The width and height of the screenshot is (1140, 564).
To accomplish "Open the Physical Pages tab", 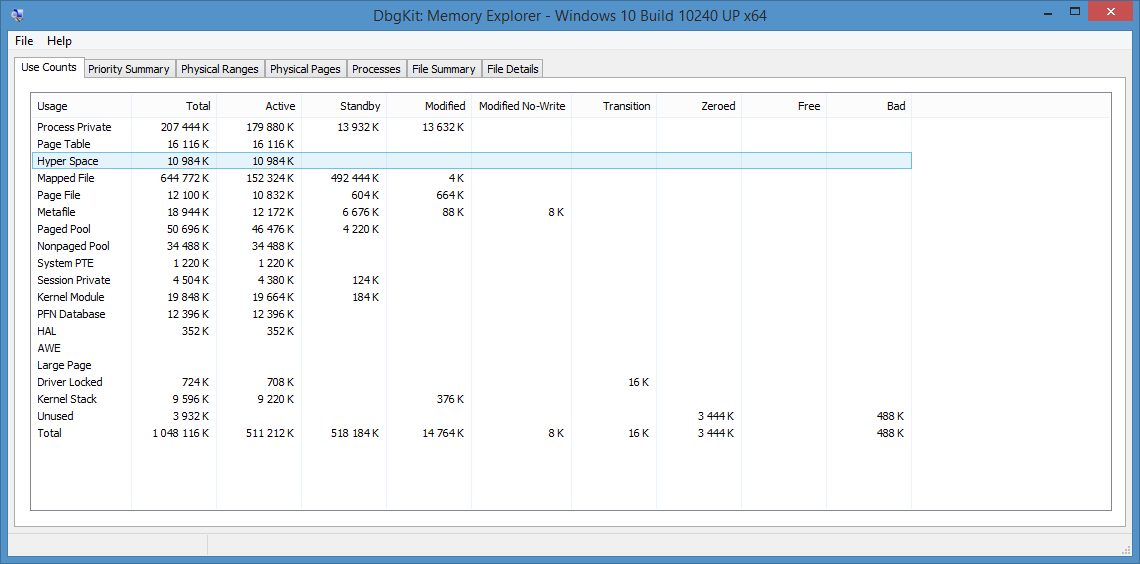I will [x=305, y=69].
